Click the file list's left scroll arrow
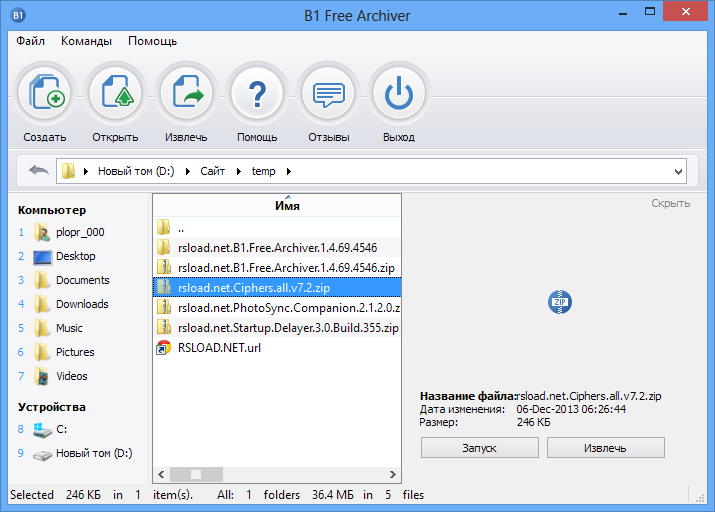The height and width of the screenshot is (512, 715). click(161, 474)
